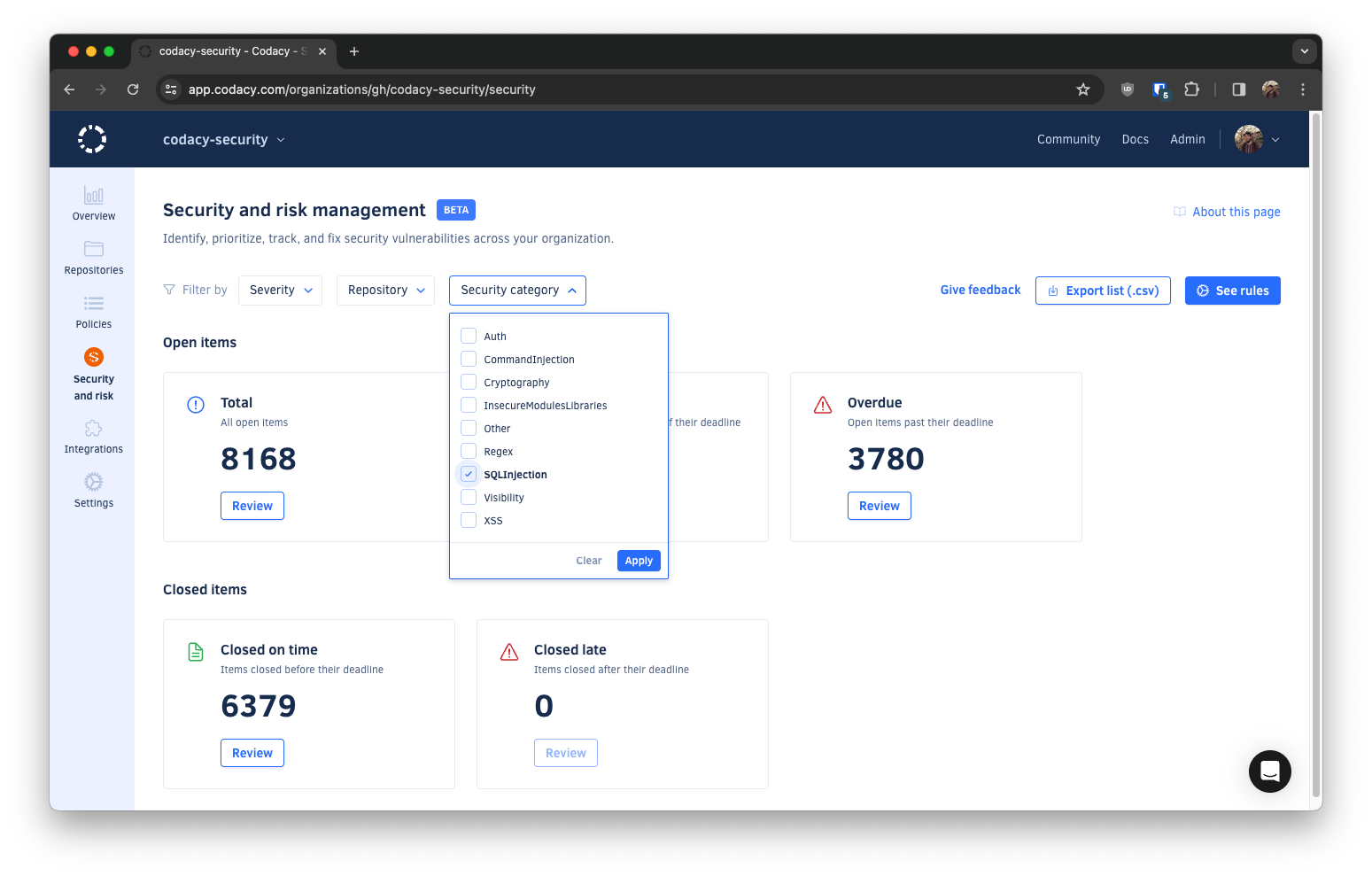Bookmark page with the star icon
This screenshot has width=1372, height=876.
(1082, 89)
